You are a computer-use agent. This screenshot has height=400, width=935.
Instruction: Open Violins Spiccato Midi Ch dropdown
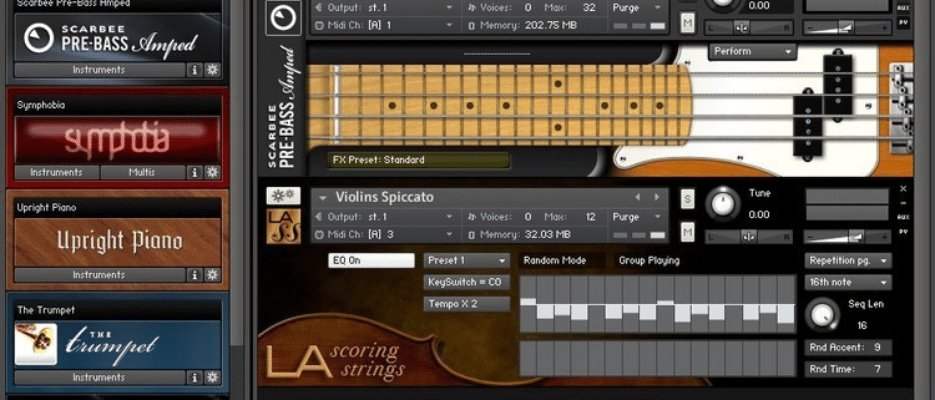coord(385,234)
